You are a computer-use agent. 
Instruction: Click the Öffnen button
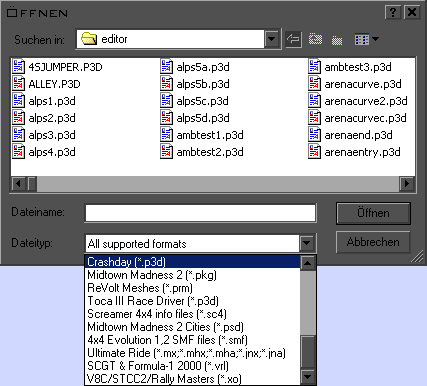[x=373, y=213]
